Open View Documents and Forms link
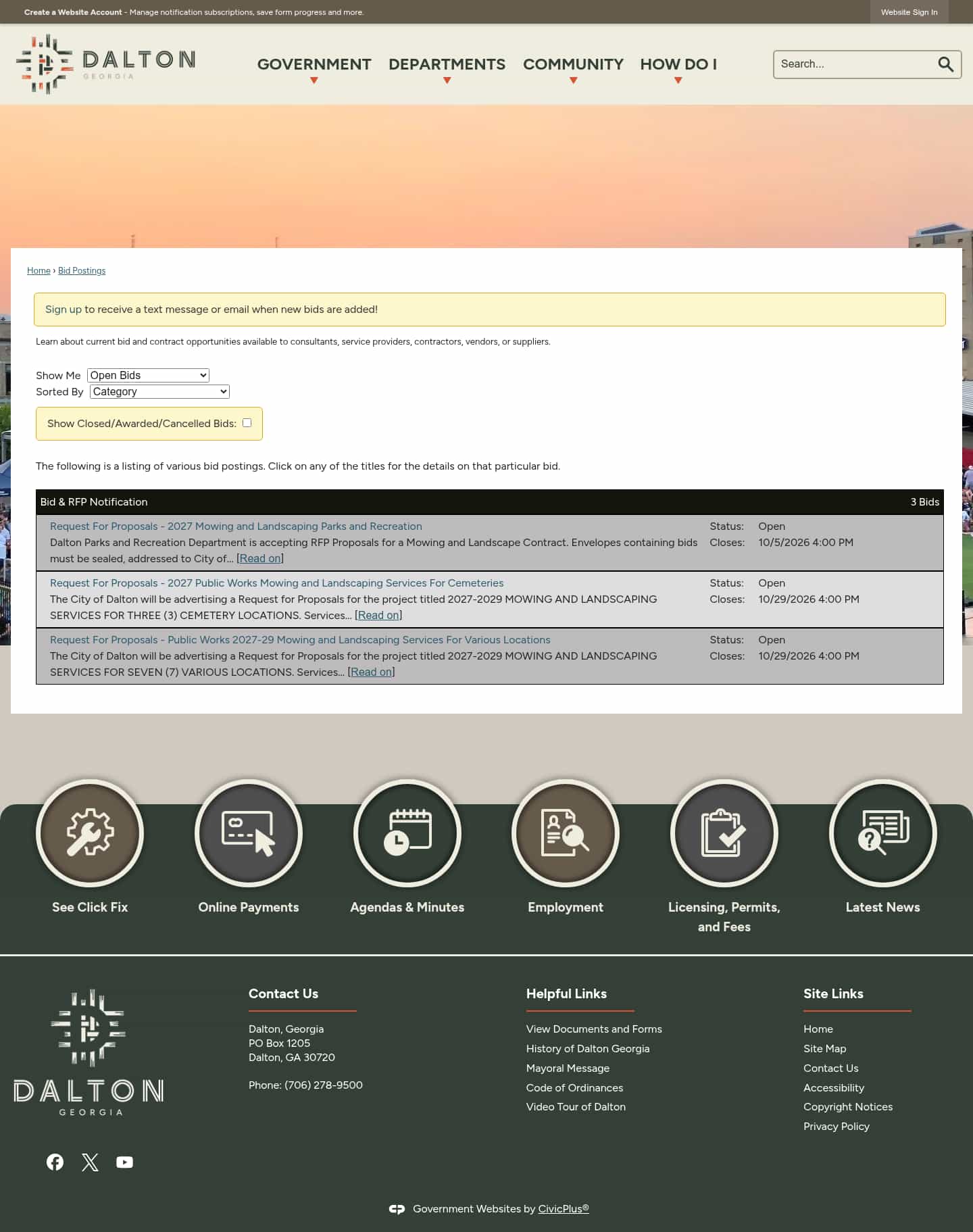Image resolution: width=973 pixels, height=1232 pixels. (594, 1029)
